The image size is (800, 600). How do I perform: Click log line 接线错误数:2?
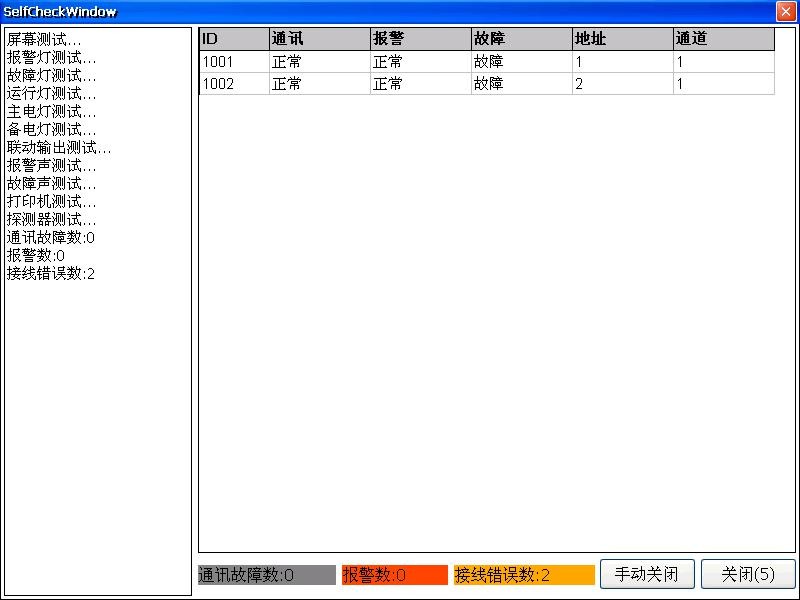coord(51,273)
